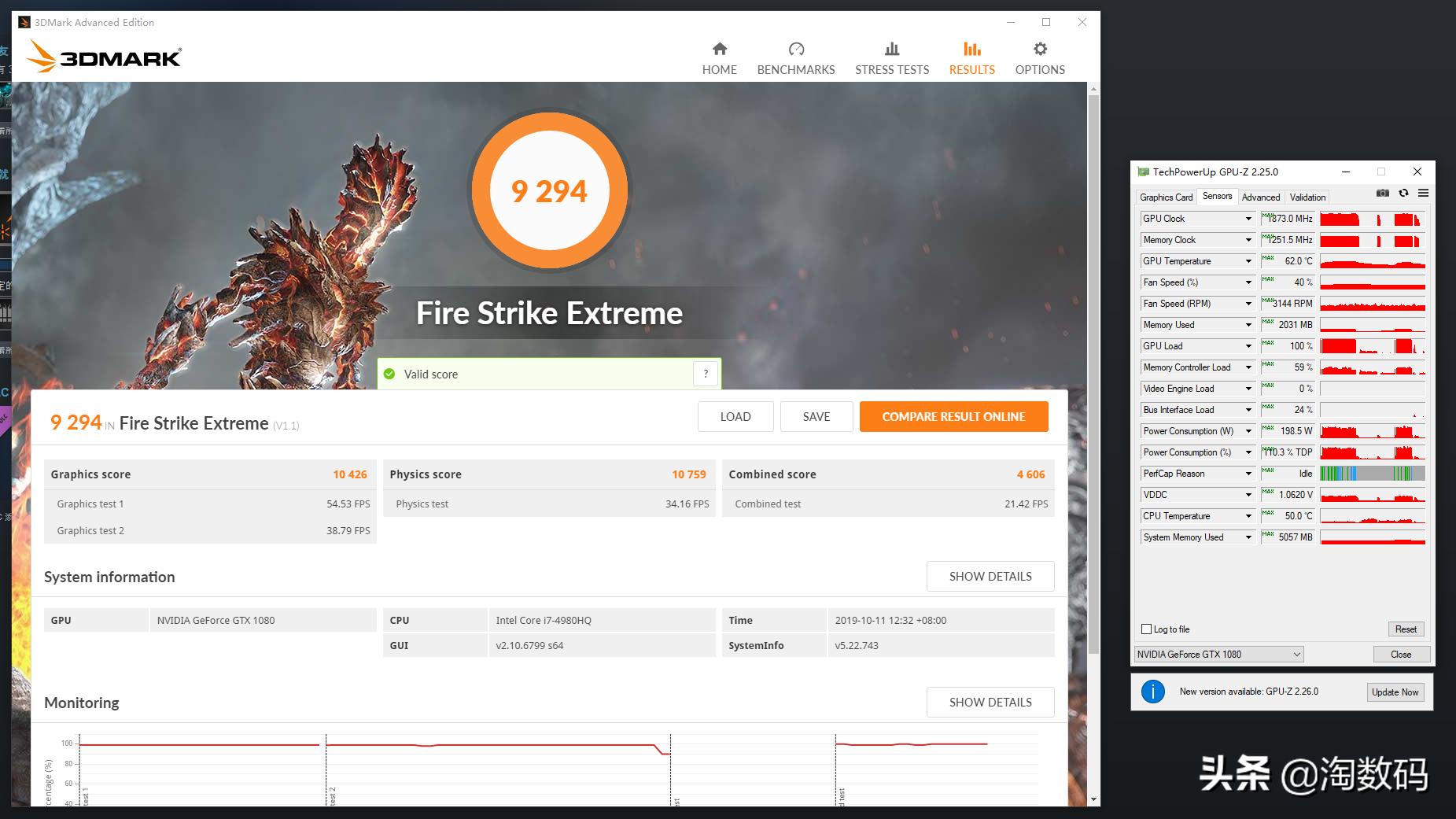
Task: Open the GPU Clock sensor dropdown
Action: (1248, 219)
